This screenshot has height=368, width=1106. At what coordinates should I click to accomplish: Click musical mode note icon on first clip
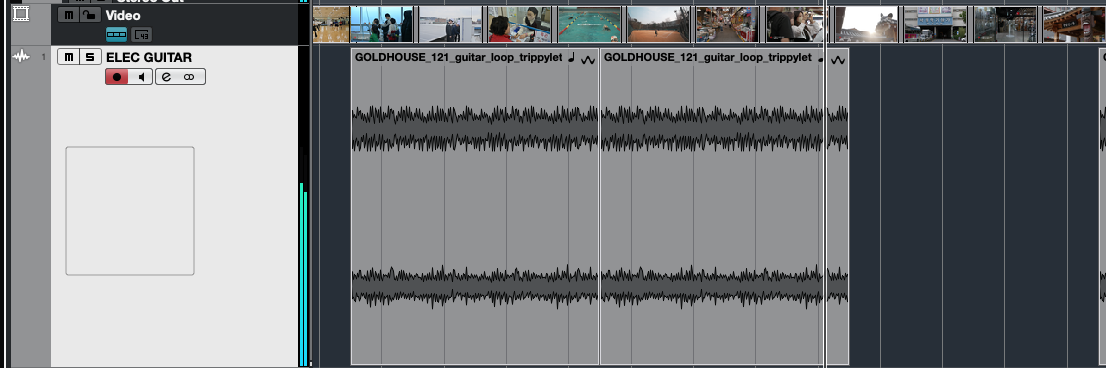(572, 58)
